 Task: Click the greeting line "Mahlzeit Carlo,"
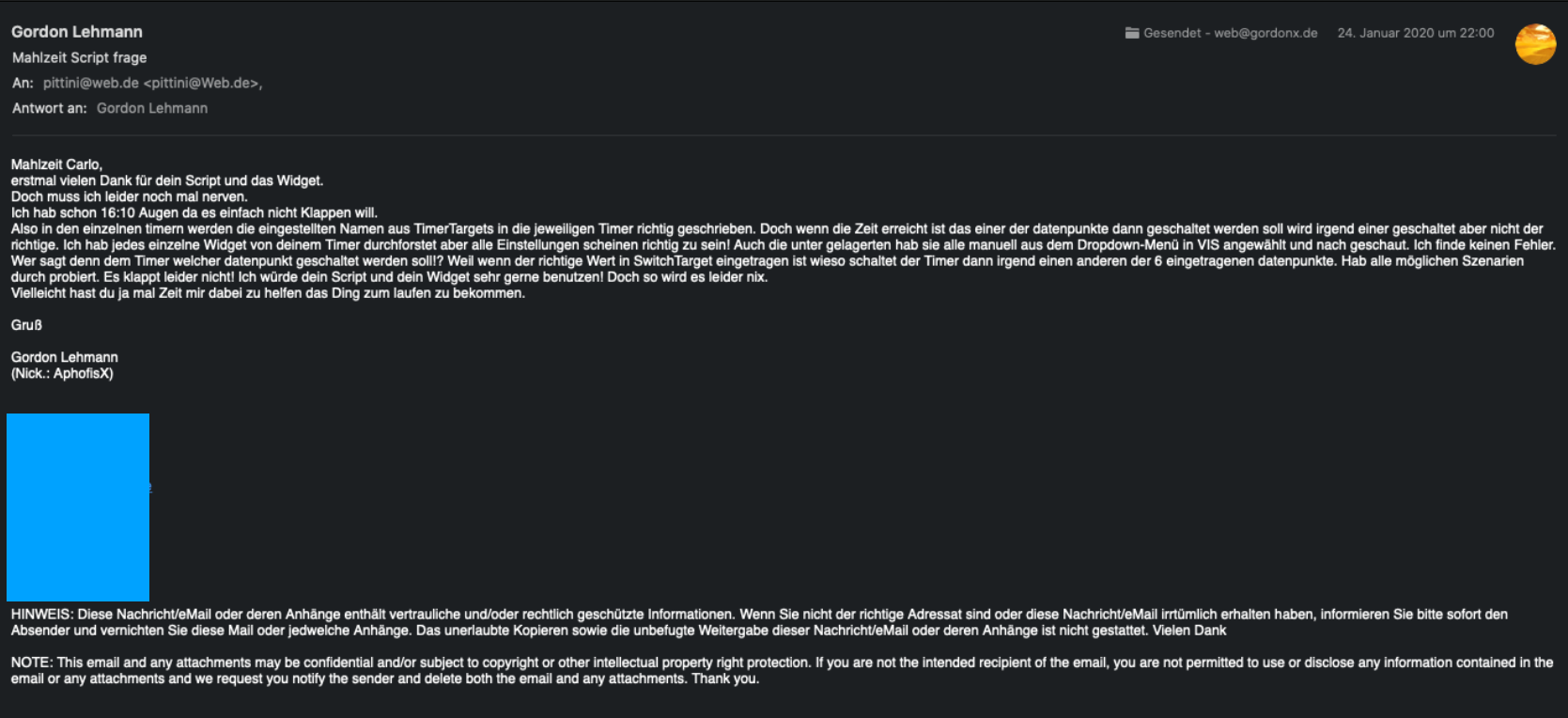56,164
